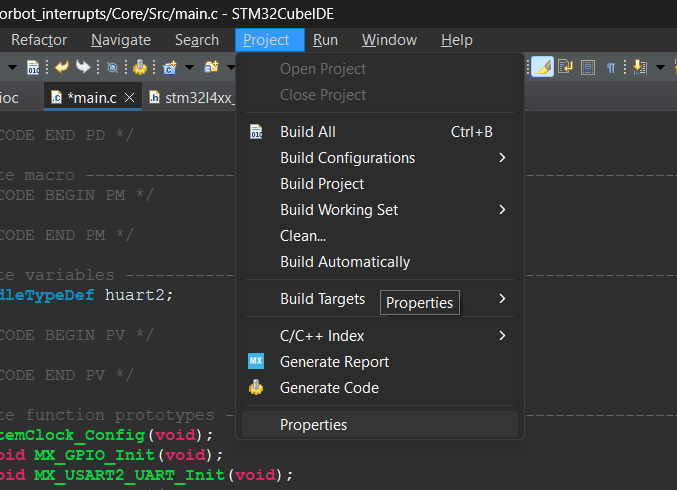Image resolution: width=677 pixels, height=490 pixels.
Task: Expand Build Working Set submenu
Action: tap(380, 210)
